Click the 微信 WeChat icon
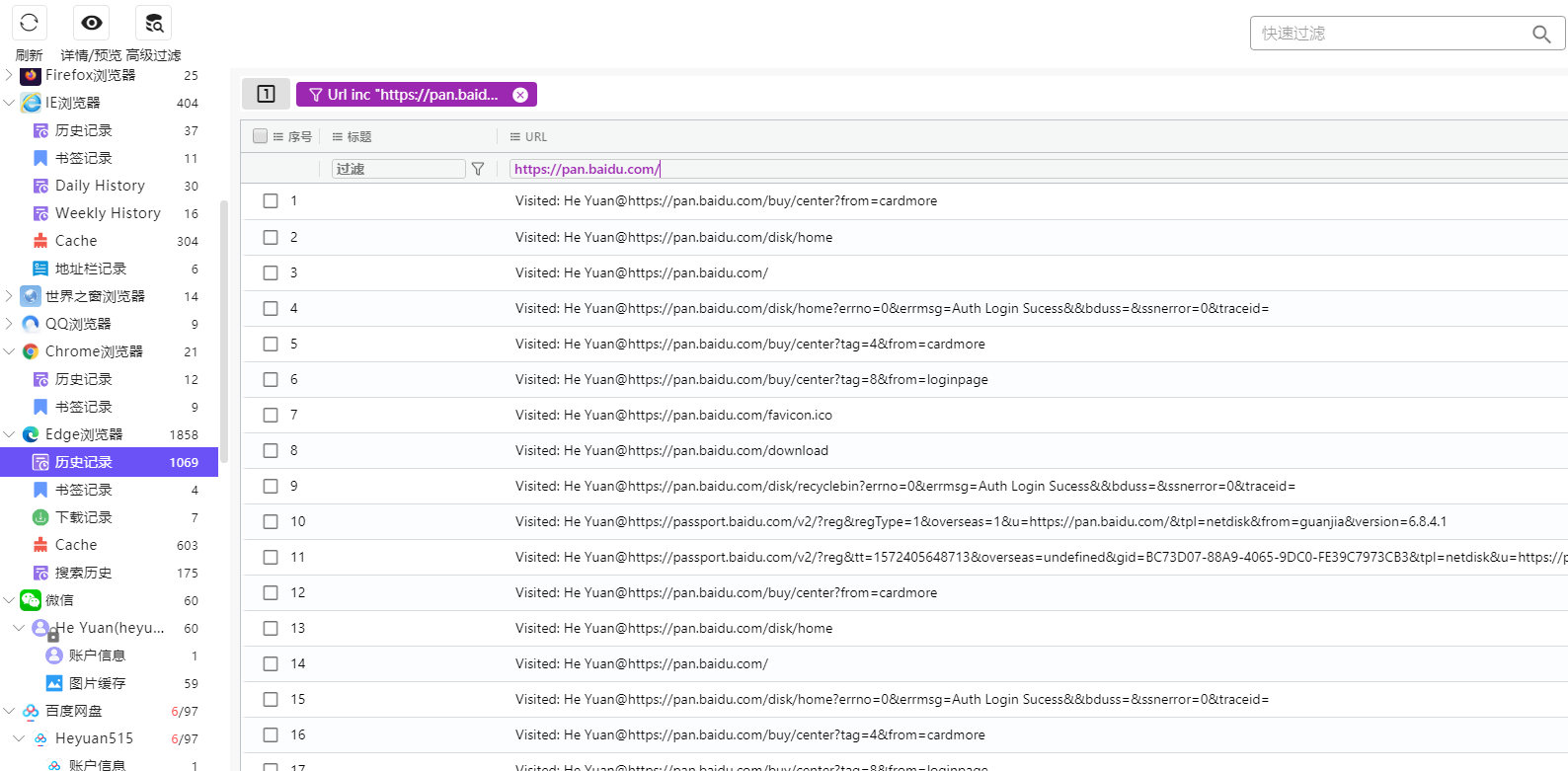Viewport: 1568px width, 771px height. coord(31,600)
